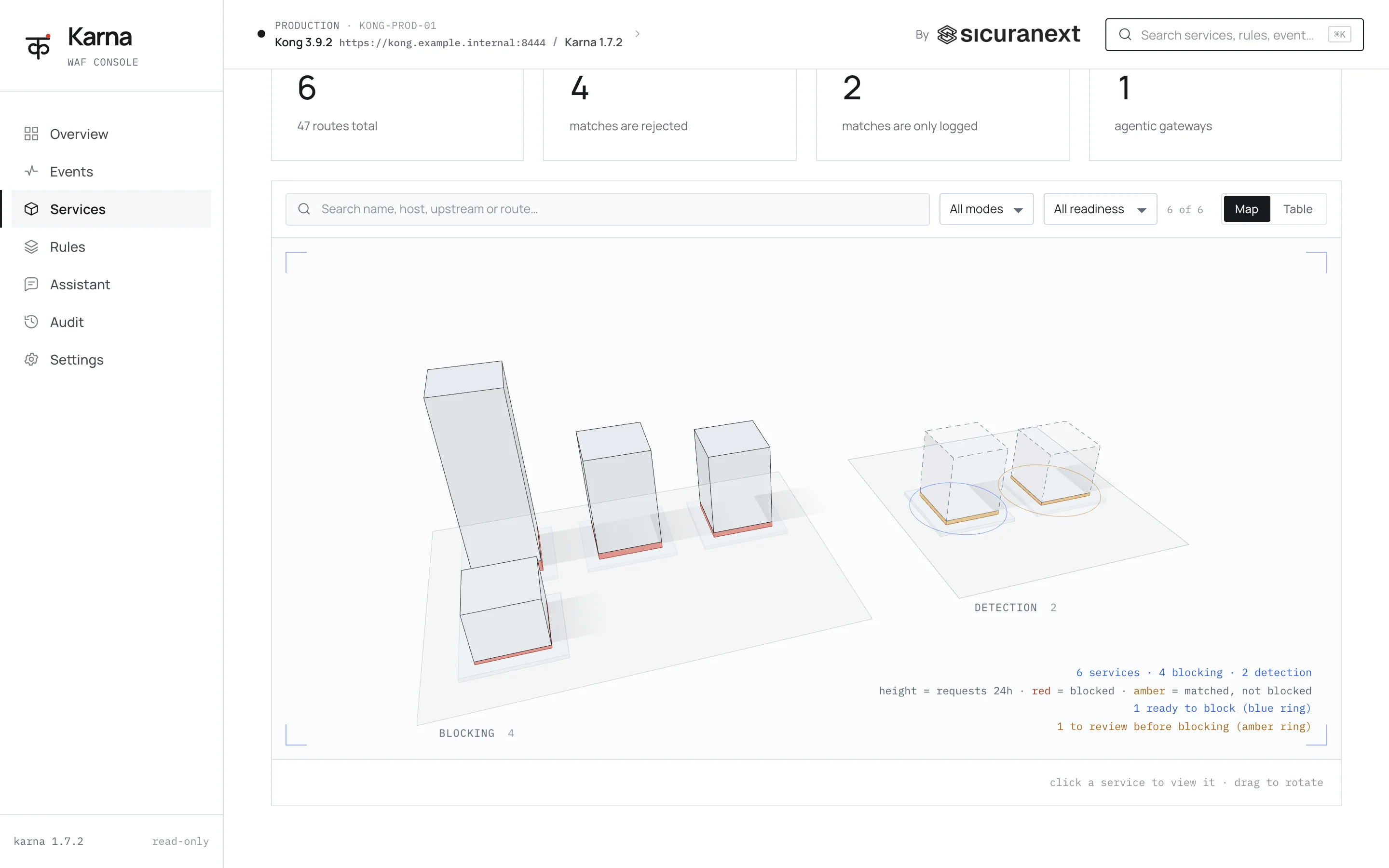The height and width of the screenshot is (868, 1389).
Task: Focus the global search field
Action: coord(1234,34)
